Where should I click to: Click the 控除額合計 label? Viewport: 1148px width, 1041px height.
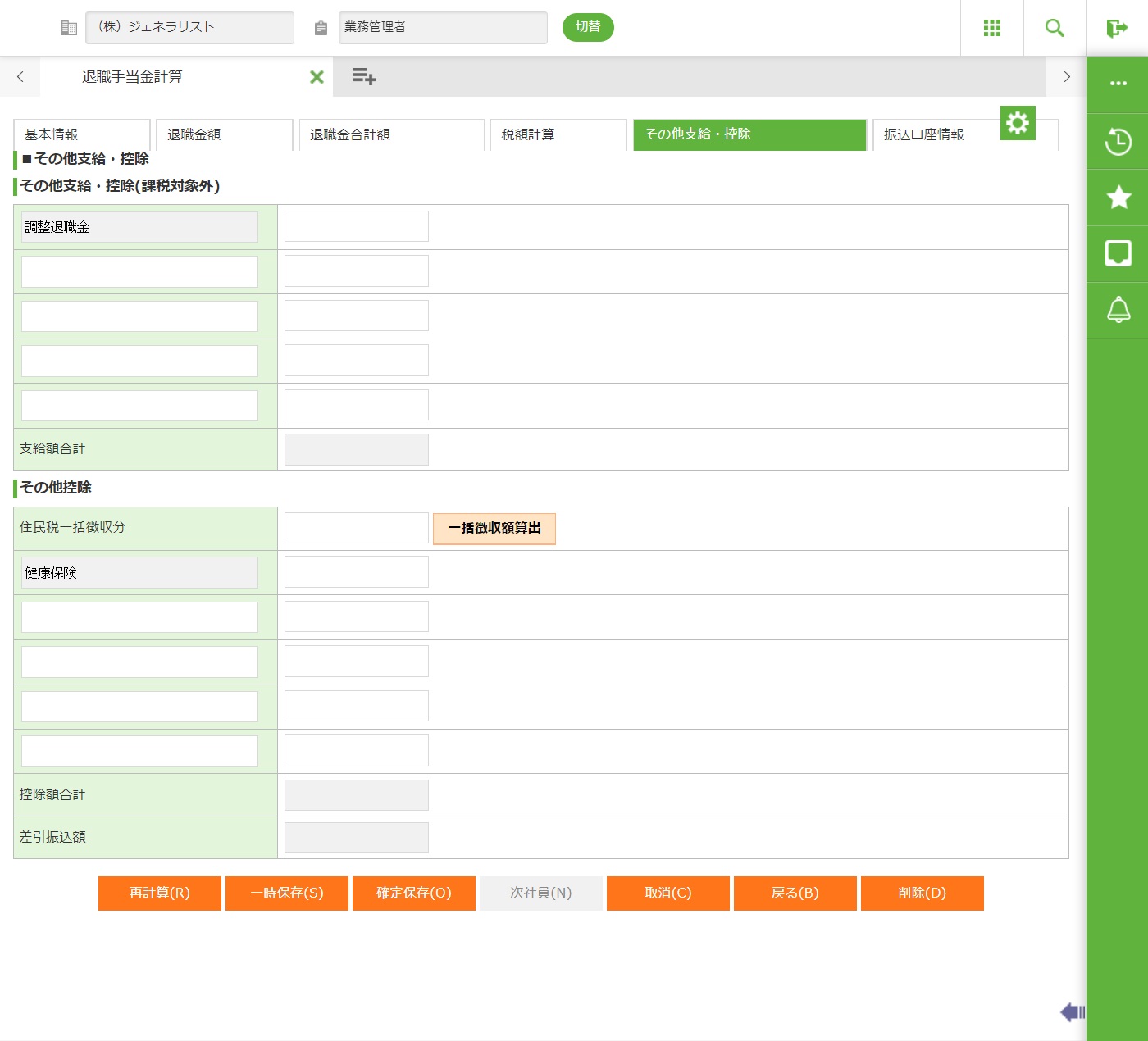52,794
